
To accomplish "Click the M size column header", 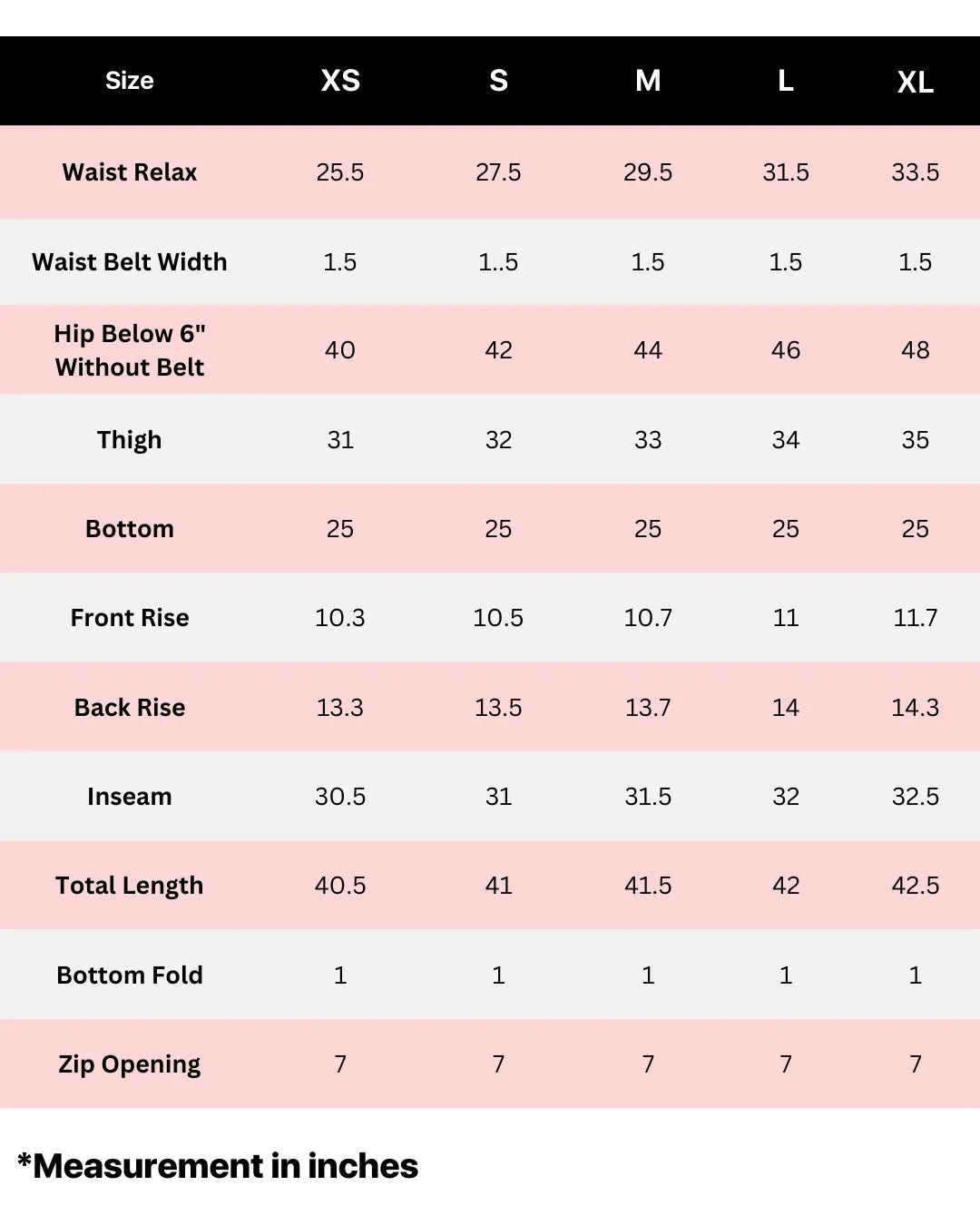I will tap(648, 81).
